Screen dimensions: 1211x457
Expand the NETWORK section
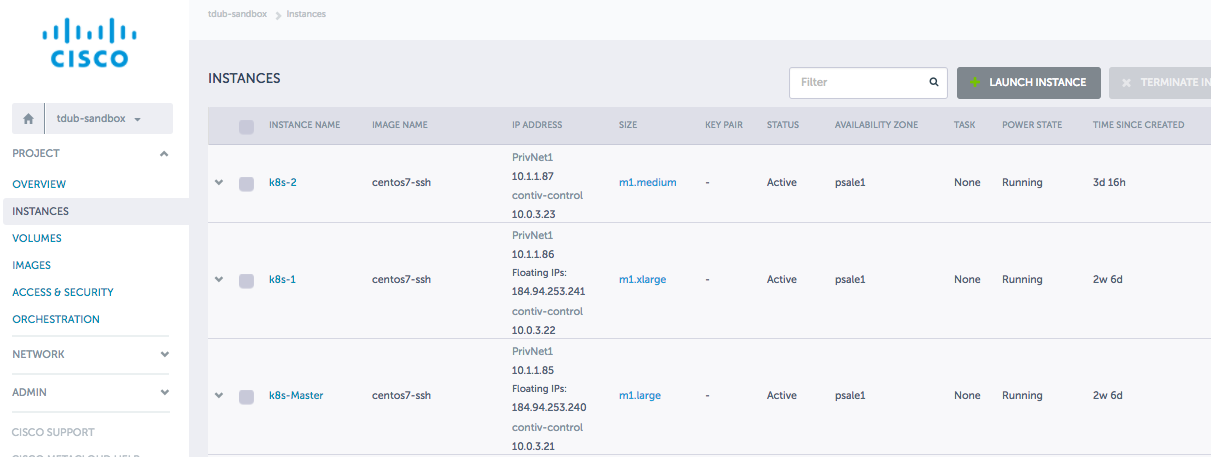click(164, 355)
